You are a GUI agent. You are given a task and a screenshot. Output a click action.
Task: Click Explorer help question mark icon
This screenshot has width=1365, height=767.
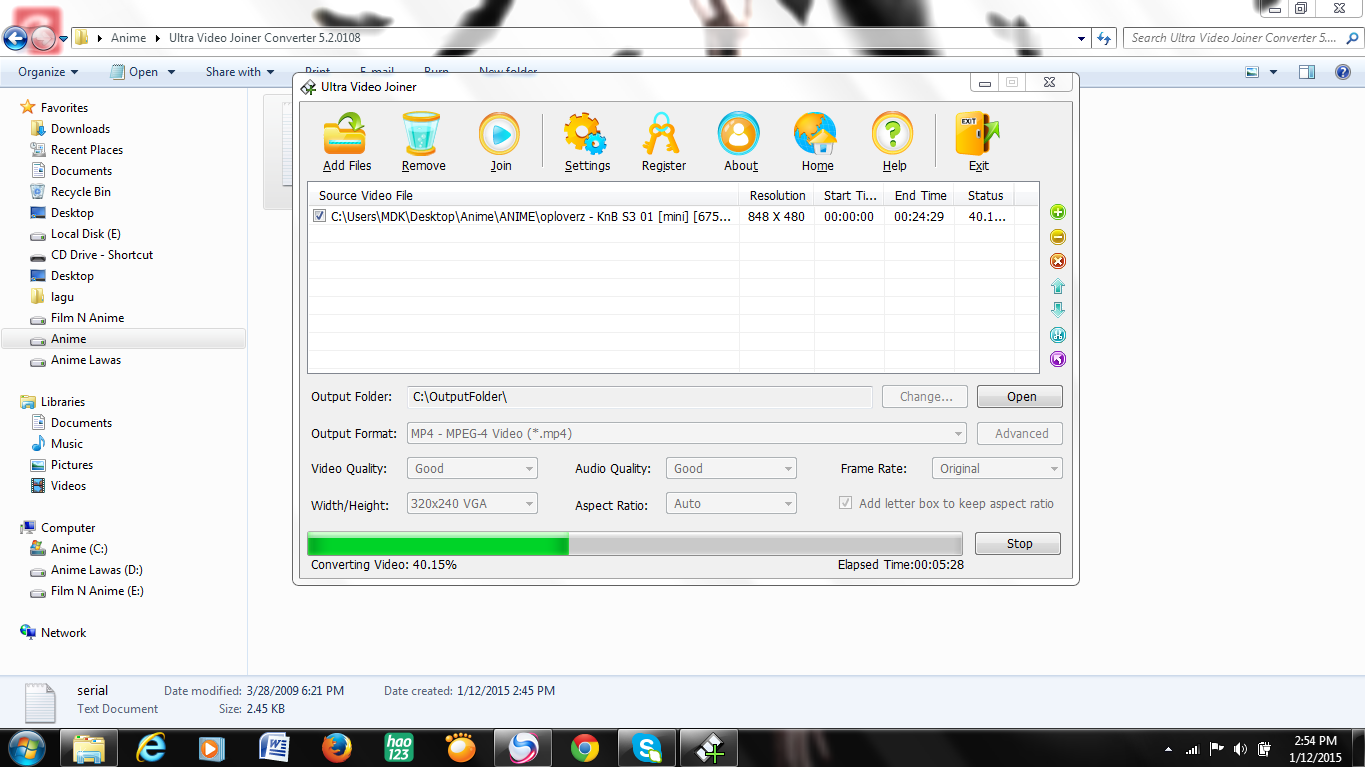point(1343,72)
